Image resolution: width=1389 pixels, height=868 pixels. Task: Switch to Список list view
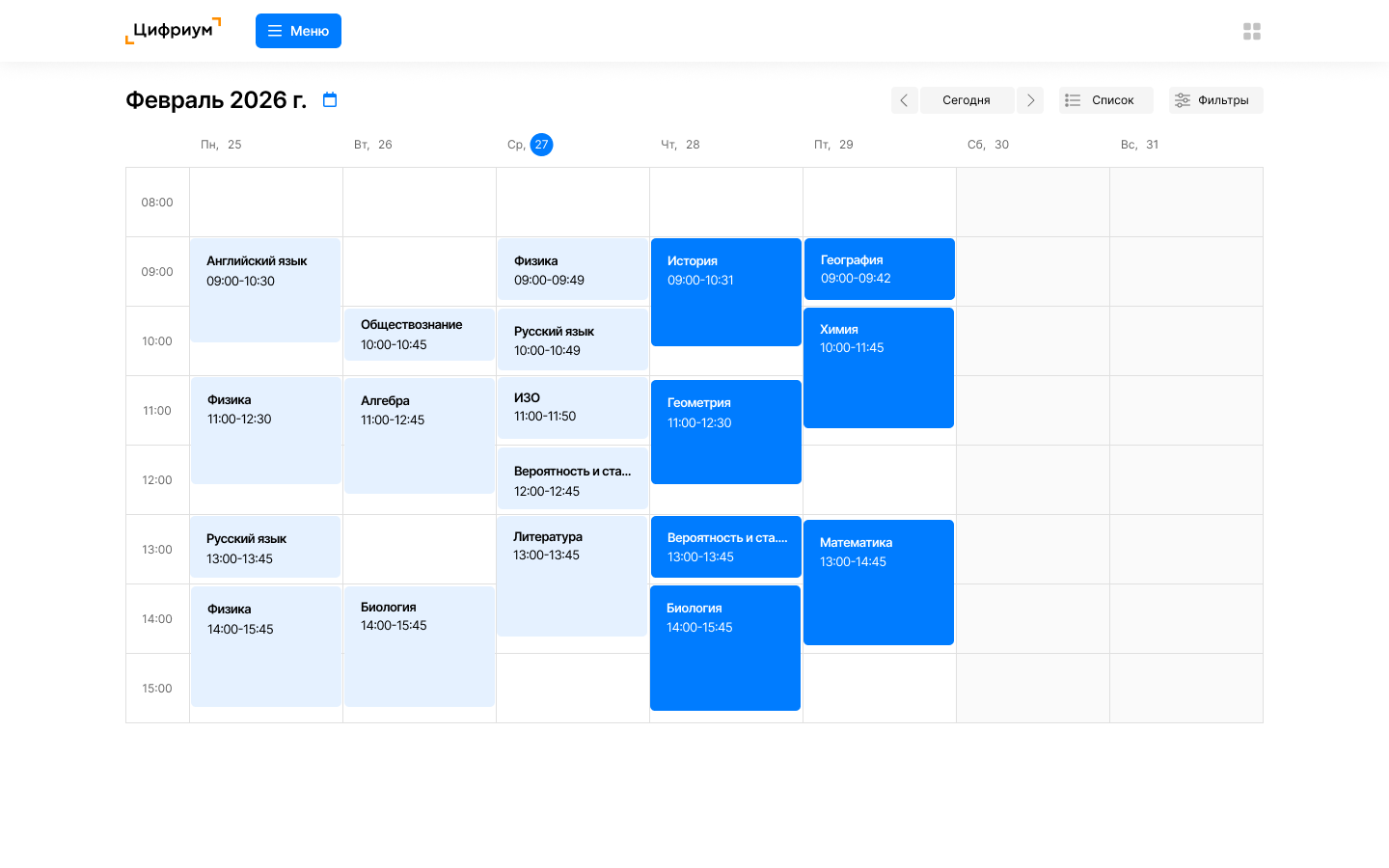coord(1105,100)
